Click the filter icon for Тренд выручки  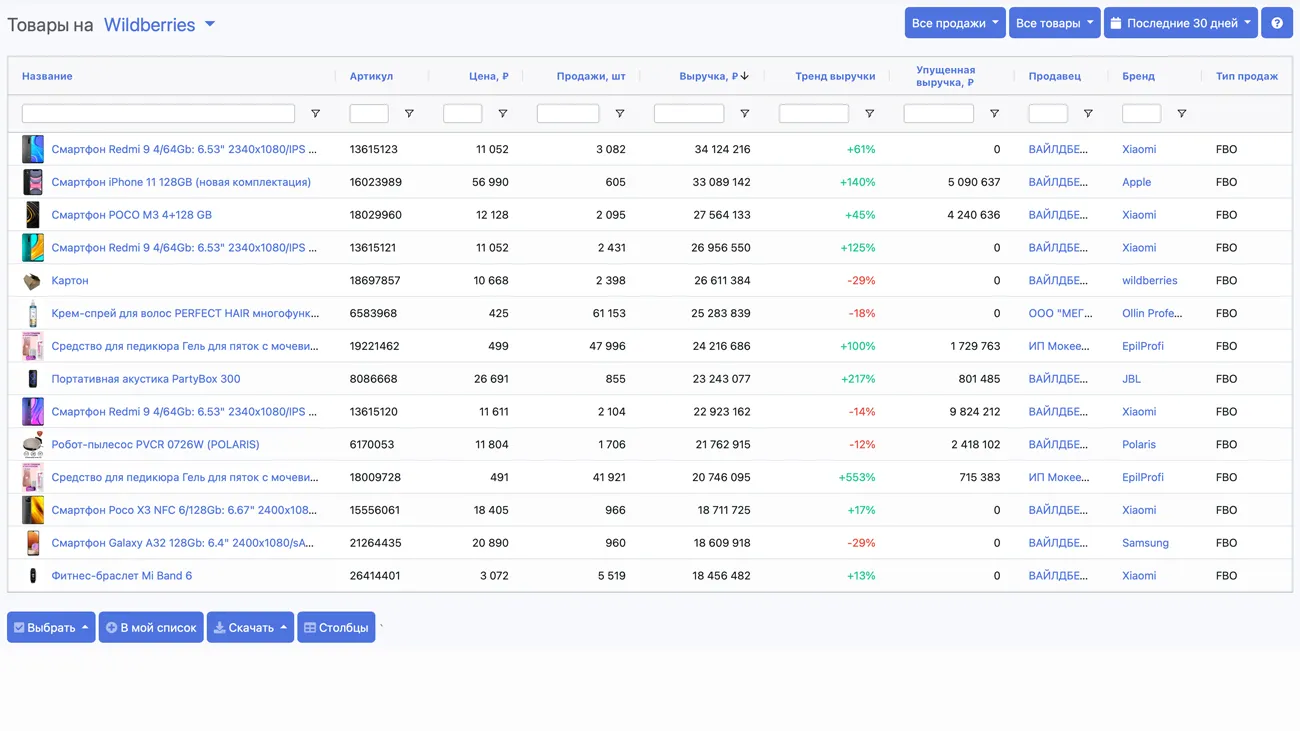pyautogui.click(x=869, y=114)
